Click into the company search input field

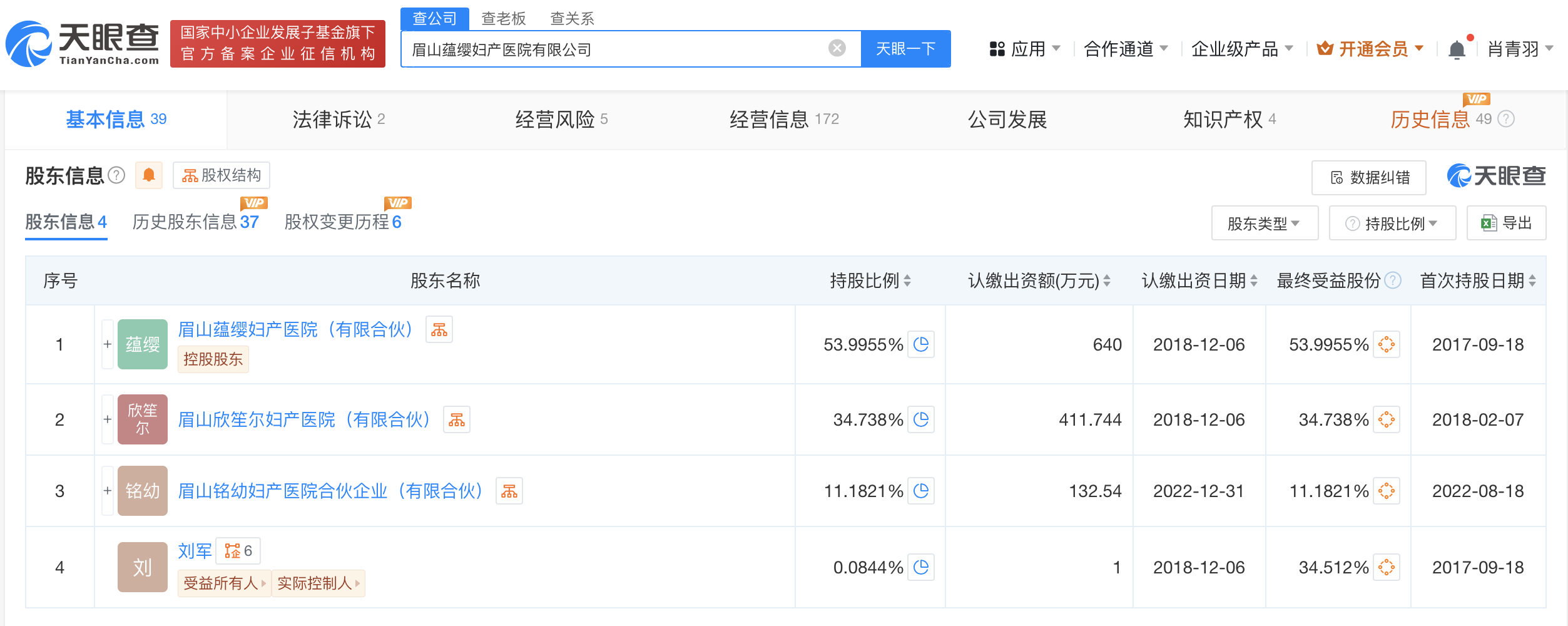coord(613,49)
